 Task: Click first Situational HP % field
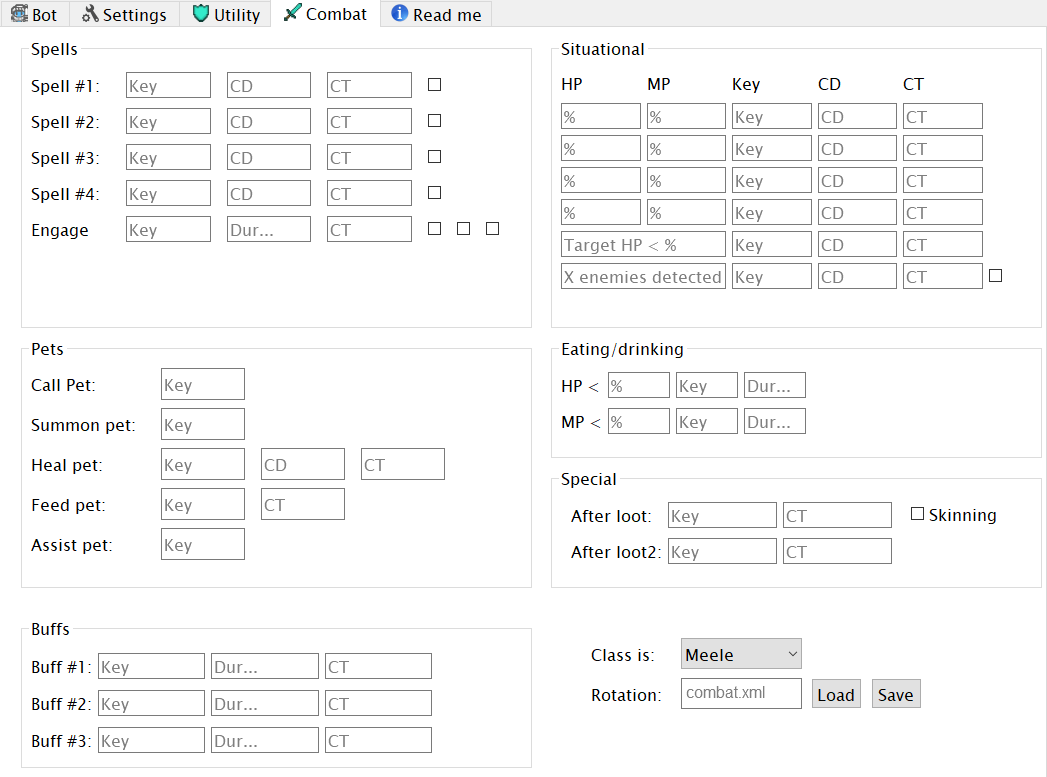[601, 116]
